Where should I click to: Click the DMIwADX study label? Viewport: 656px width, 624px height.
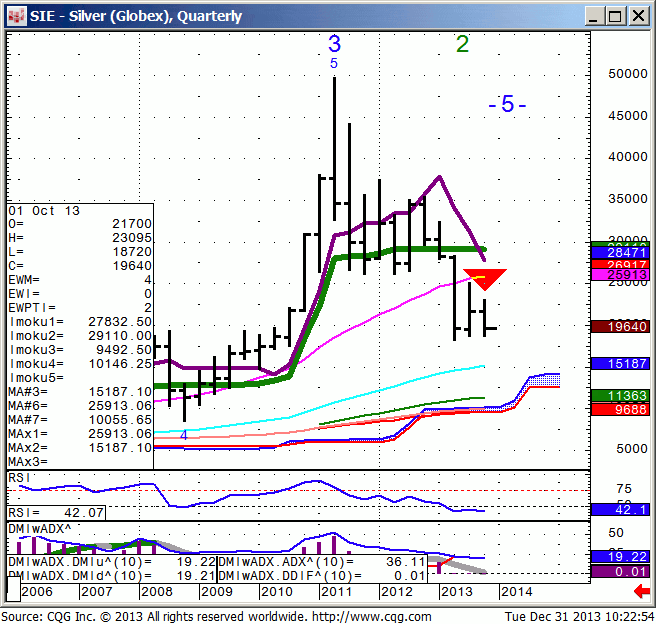coord(40,528)
